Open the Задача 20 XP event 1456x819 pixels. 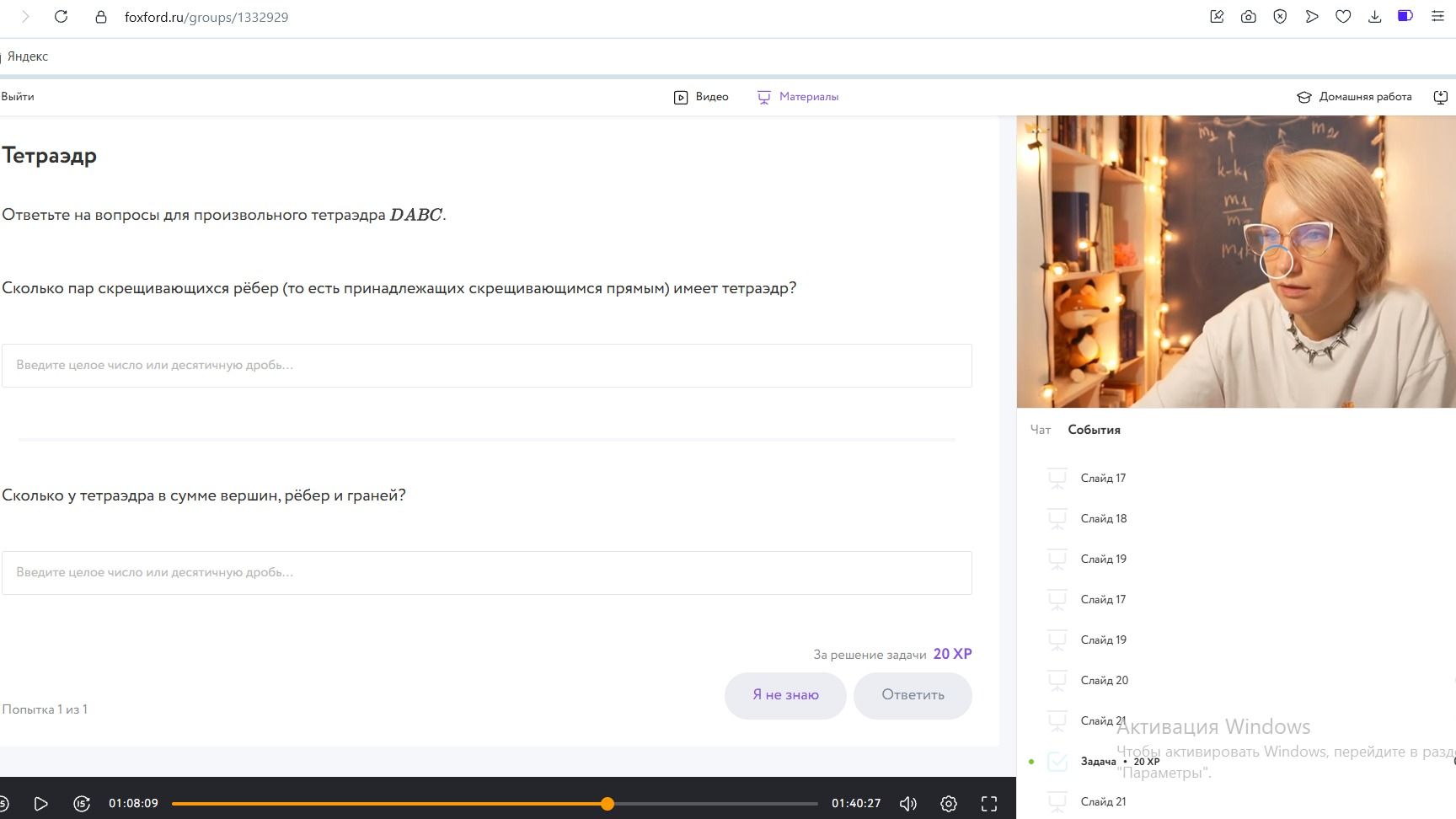[x=1120, y=761]
